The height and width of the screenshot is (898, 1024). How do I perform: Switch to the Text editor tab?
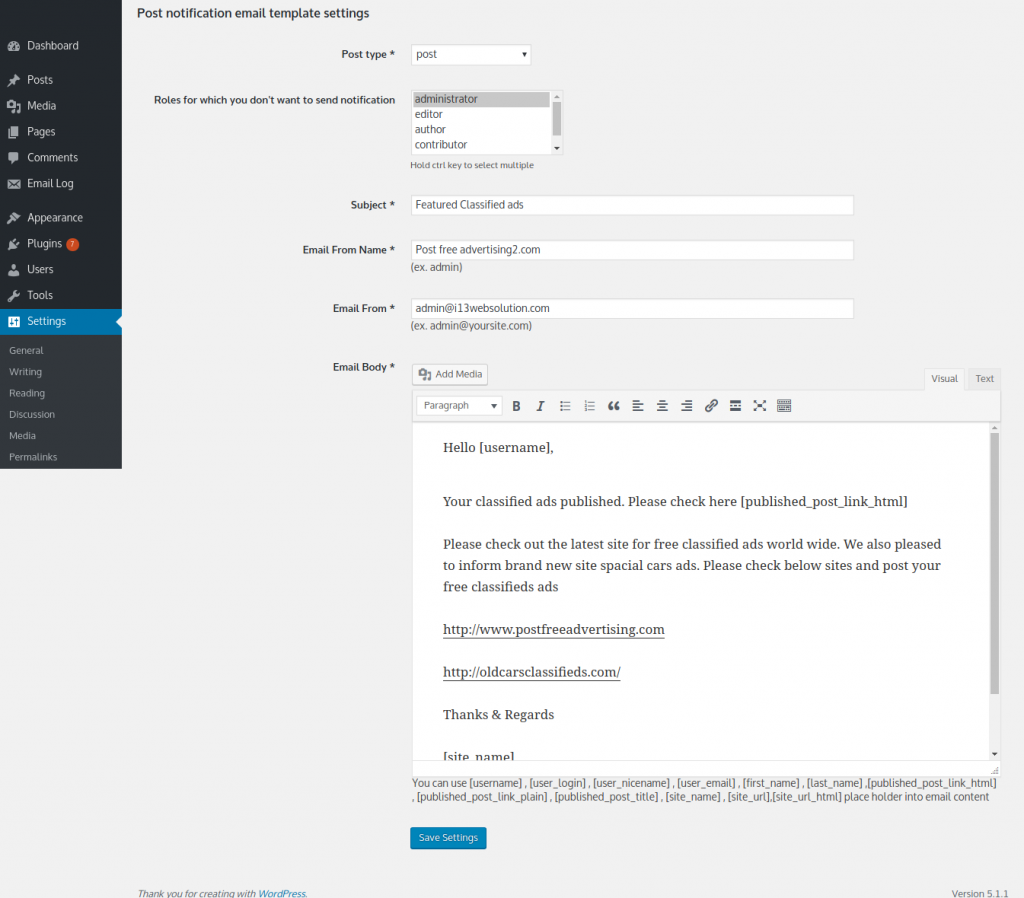pyautogui.click(x=984, y=379)
